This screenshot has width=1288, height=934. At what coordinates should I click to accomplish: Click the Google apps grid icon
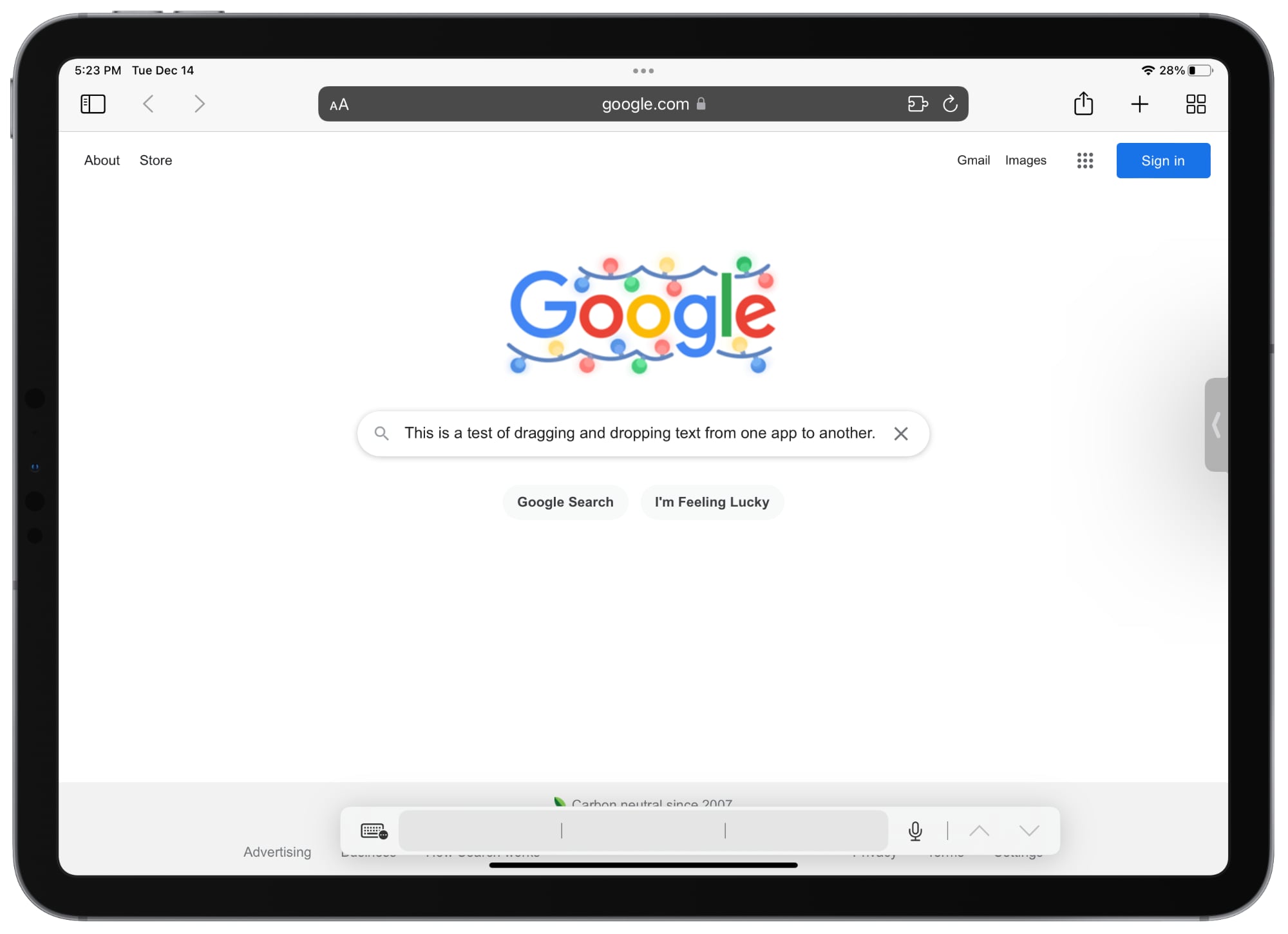point(1085,161)
